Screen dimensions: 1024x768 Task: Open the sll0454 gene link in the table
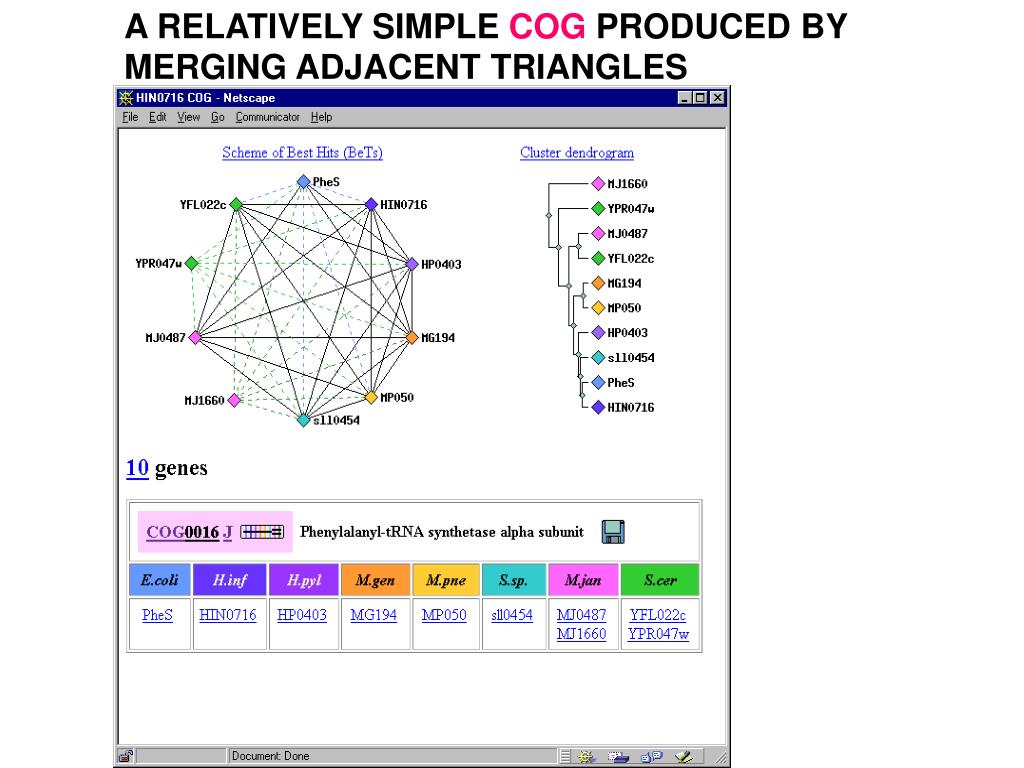click(x=512, y=615)
